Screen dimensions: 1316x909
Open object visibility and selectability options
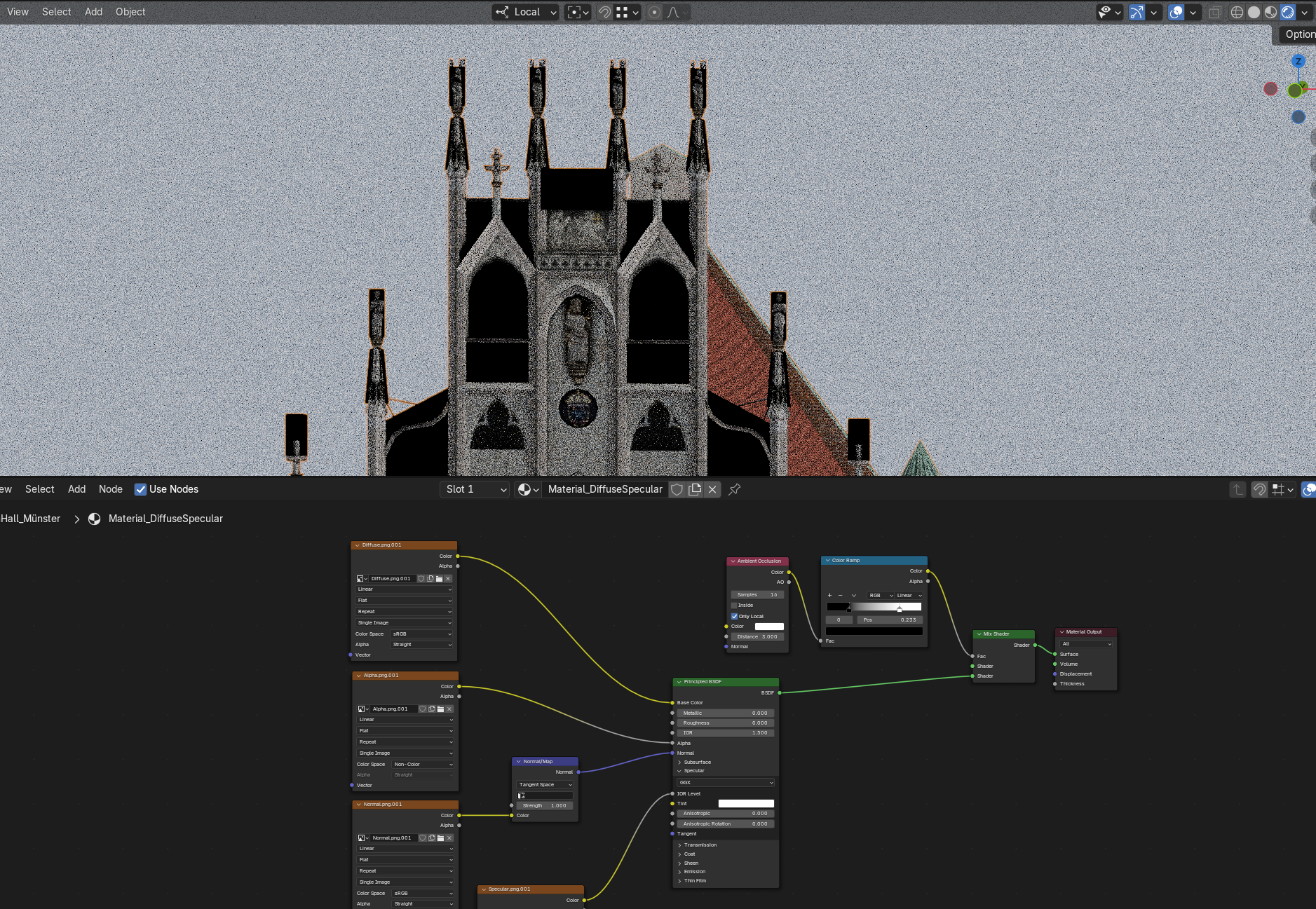[1109, 12]
